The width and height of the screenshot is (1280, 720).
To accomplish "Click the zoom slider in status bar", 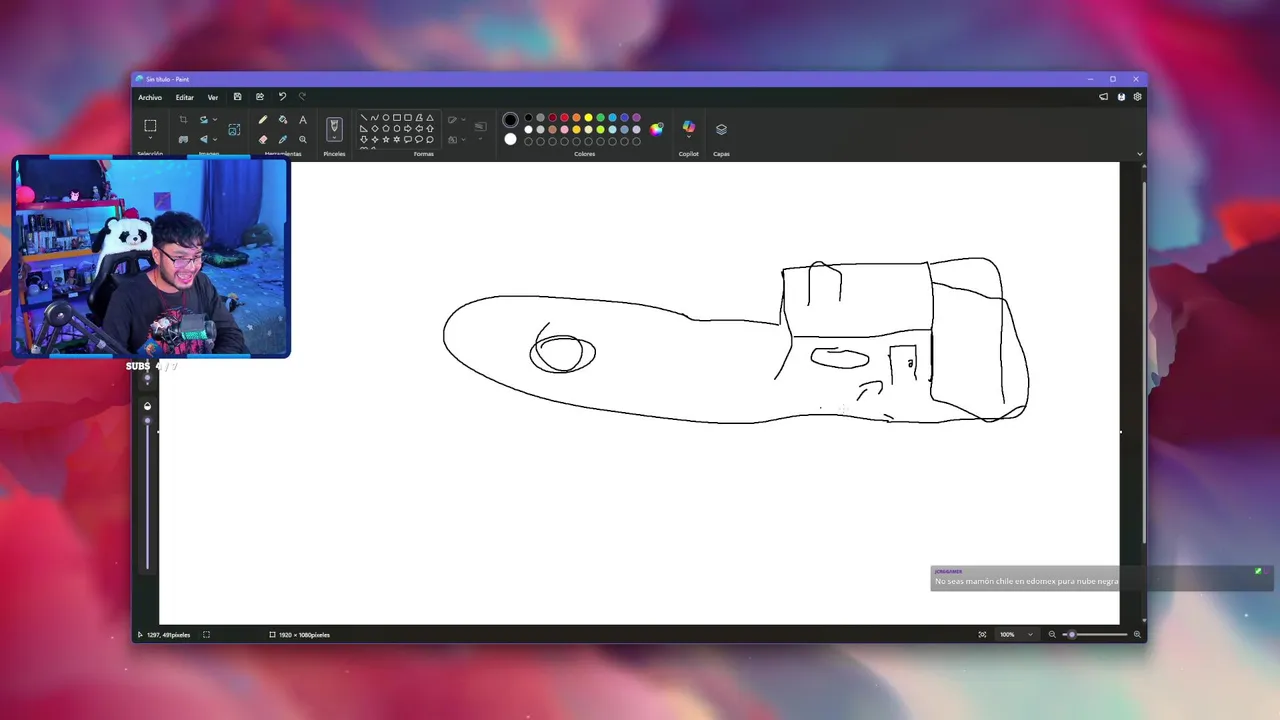I will click(1095, 634).
